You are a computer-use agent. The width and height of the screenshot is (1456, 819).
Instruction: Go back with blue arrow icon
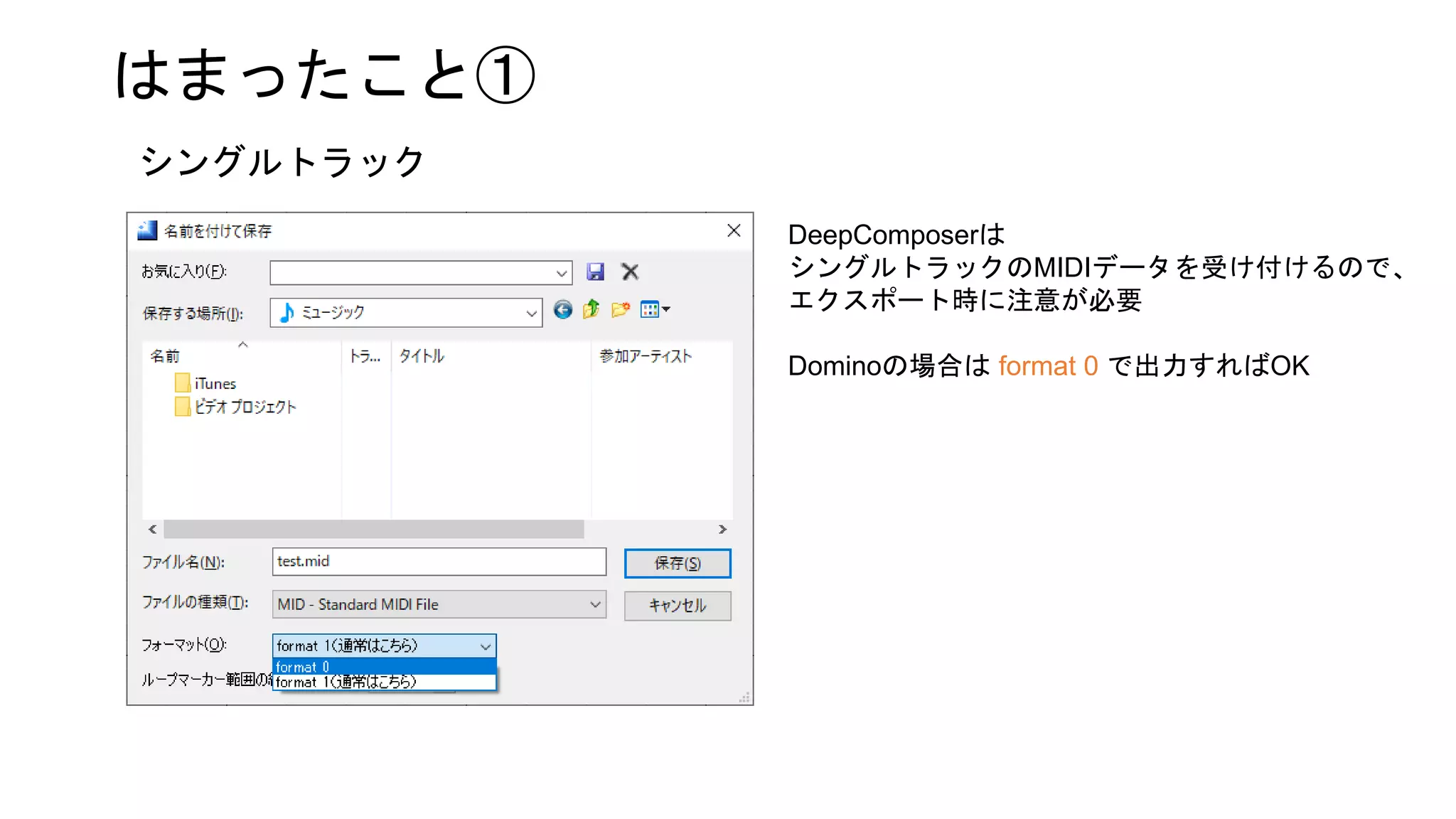(x=562, y=310)
